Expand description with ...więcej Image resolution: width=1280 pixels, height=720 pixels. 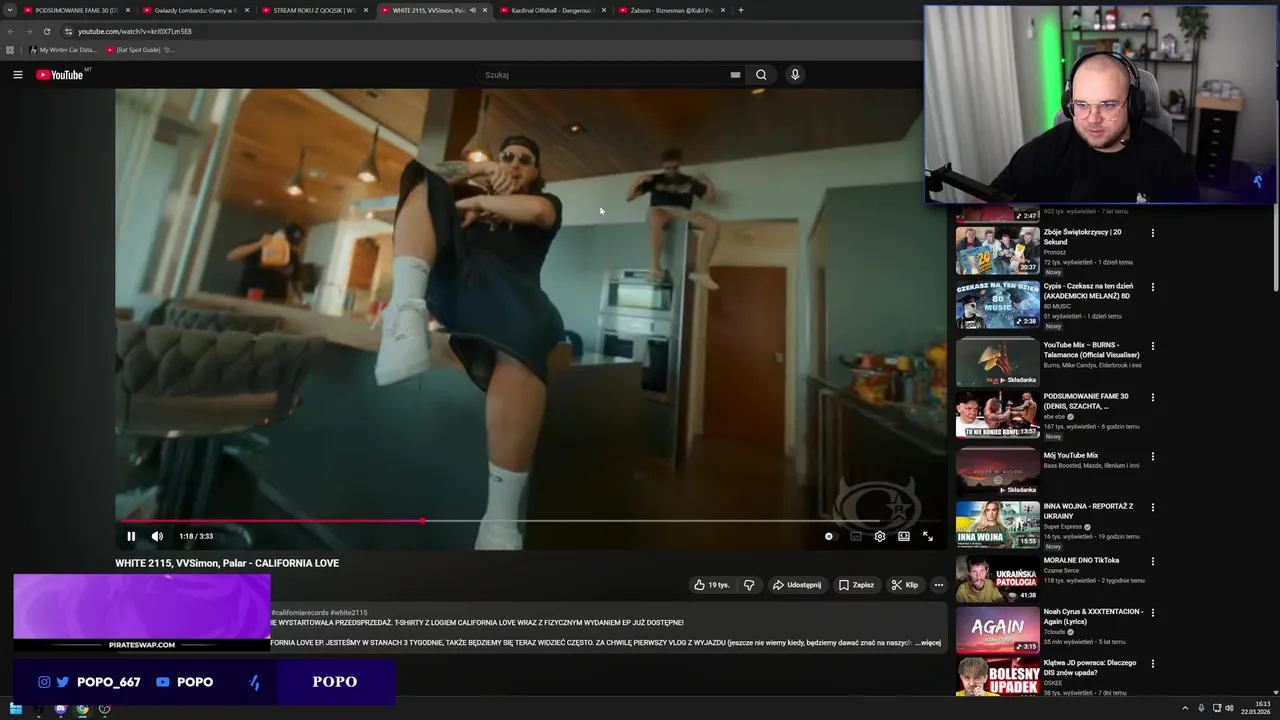[x=929, y=643]
